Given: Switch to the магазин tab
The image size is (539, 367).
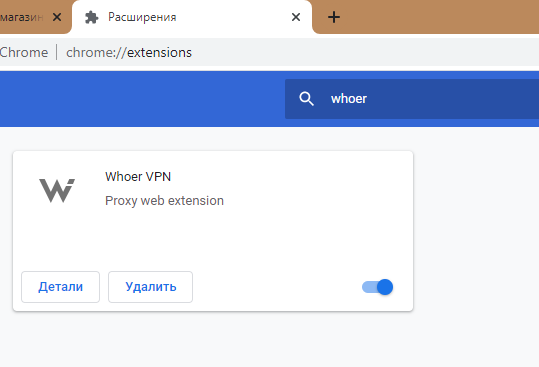Looking at the screenshot, I should pos(21,17).
